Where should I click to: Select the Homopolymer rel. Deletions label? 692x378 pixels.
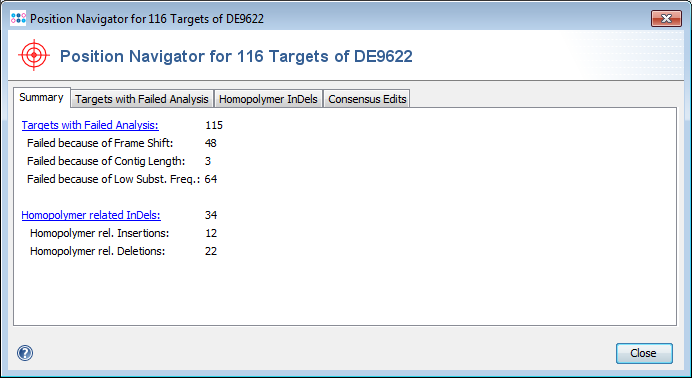[98, 251]
